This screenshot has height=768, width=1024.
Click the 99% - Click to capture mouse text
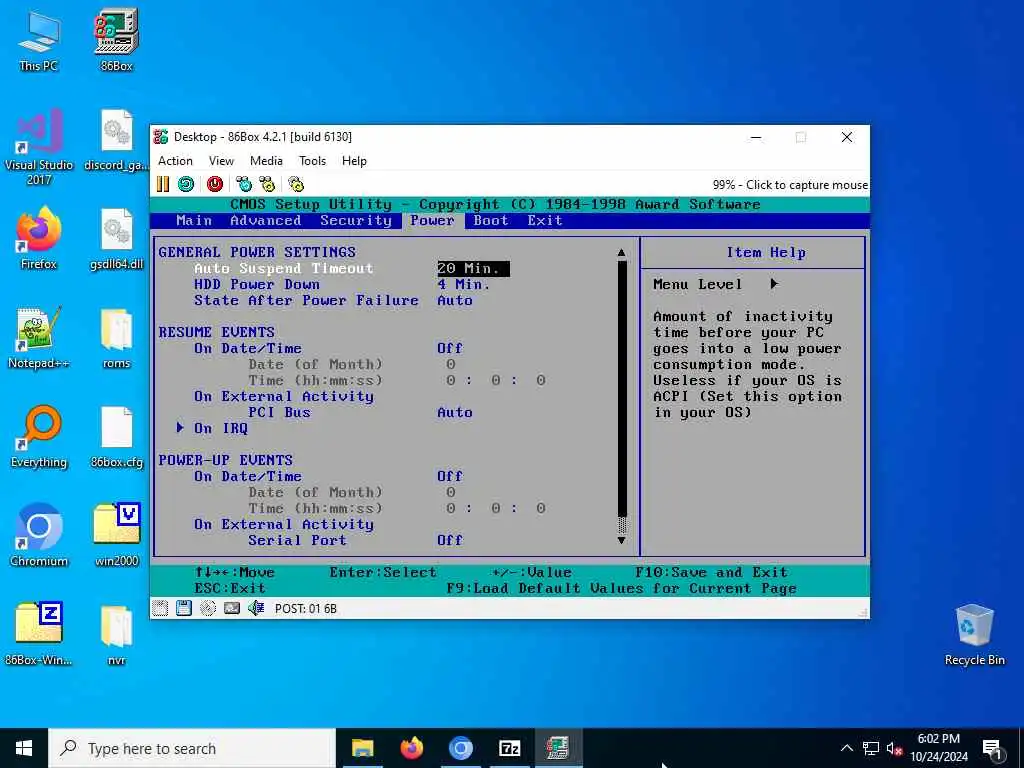click(790, 185)
